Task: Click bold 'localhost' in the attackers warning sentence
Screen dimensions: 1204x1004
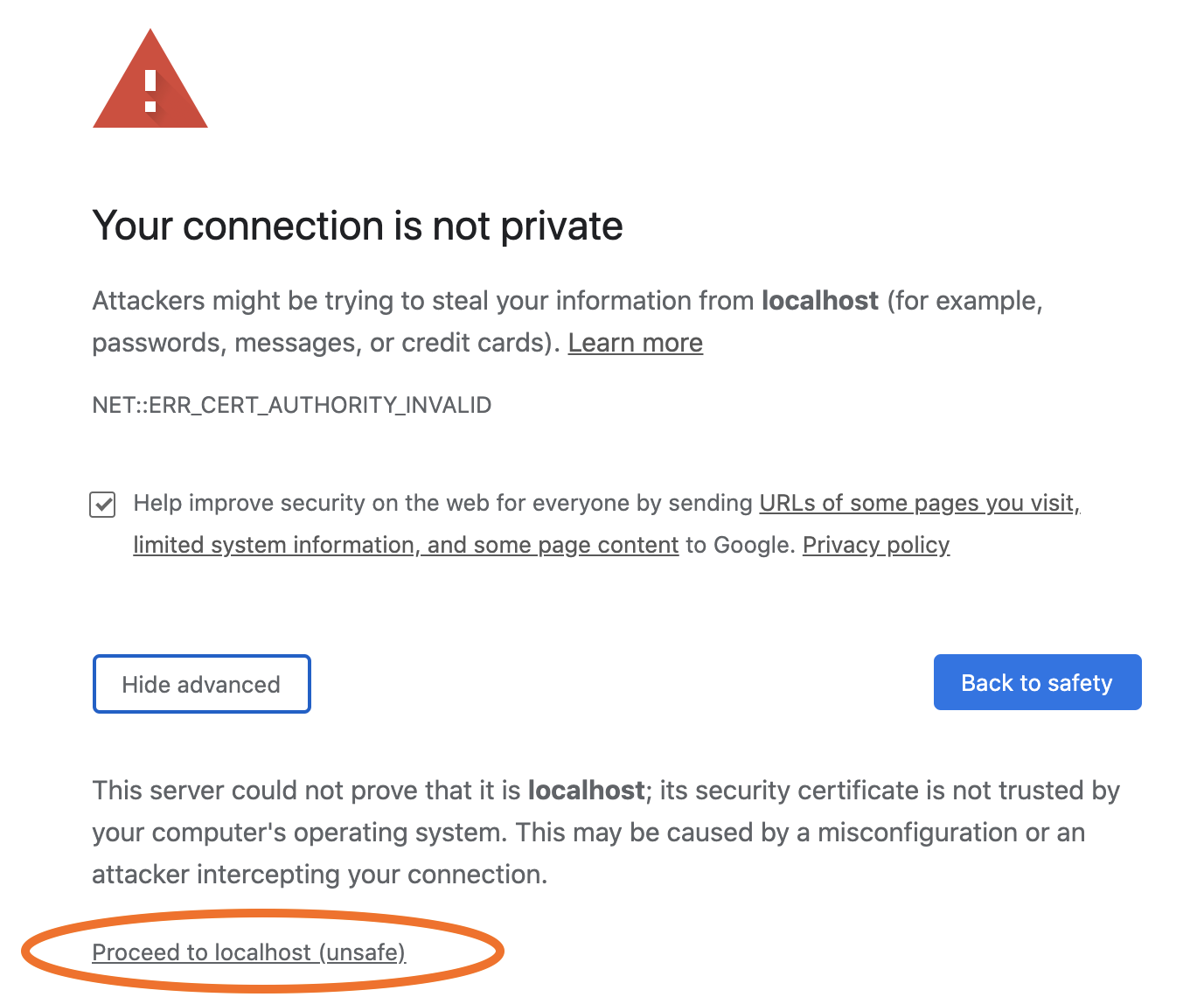Action: coord(819,301)
